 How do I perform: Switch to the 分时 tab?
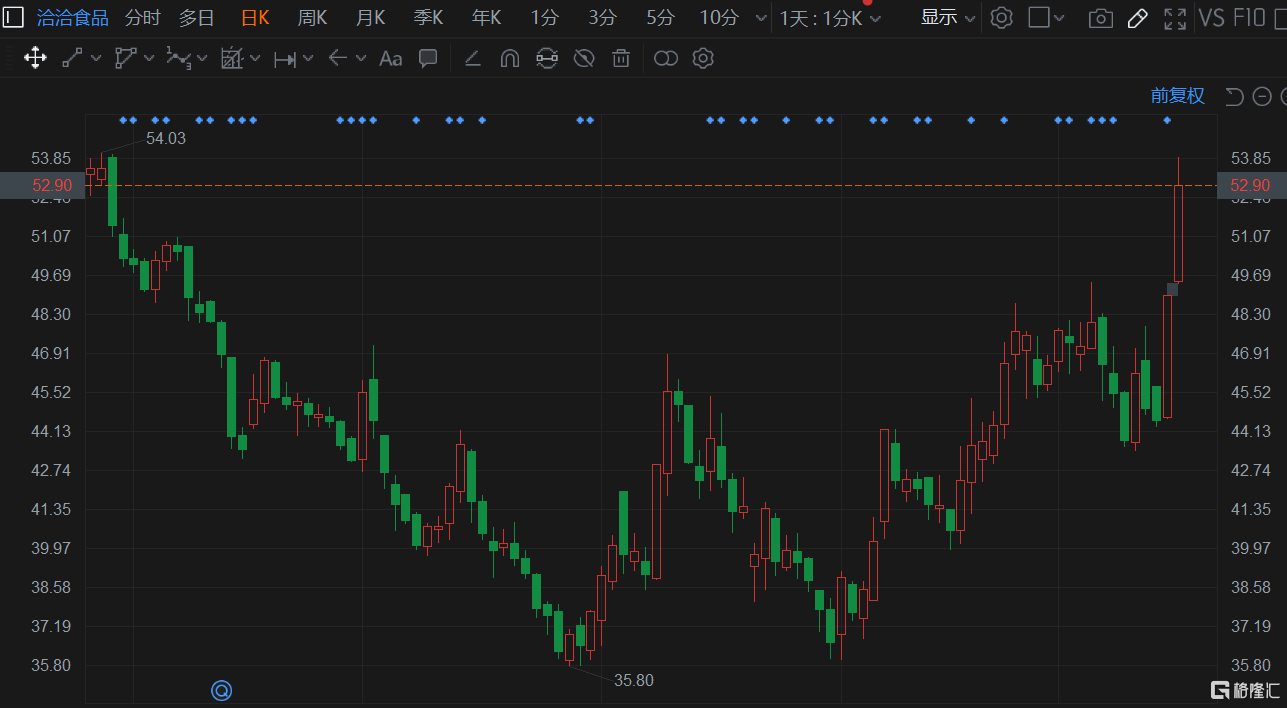(142, 18)
